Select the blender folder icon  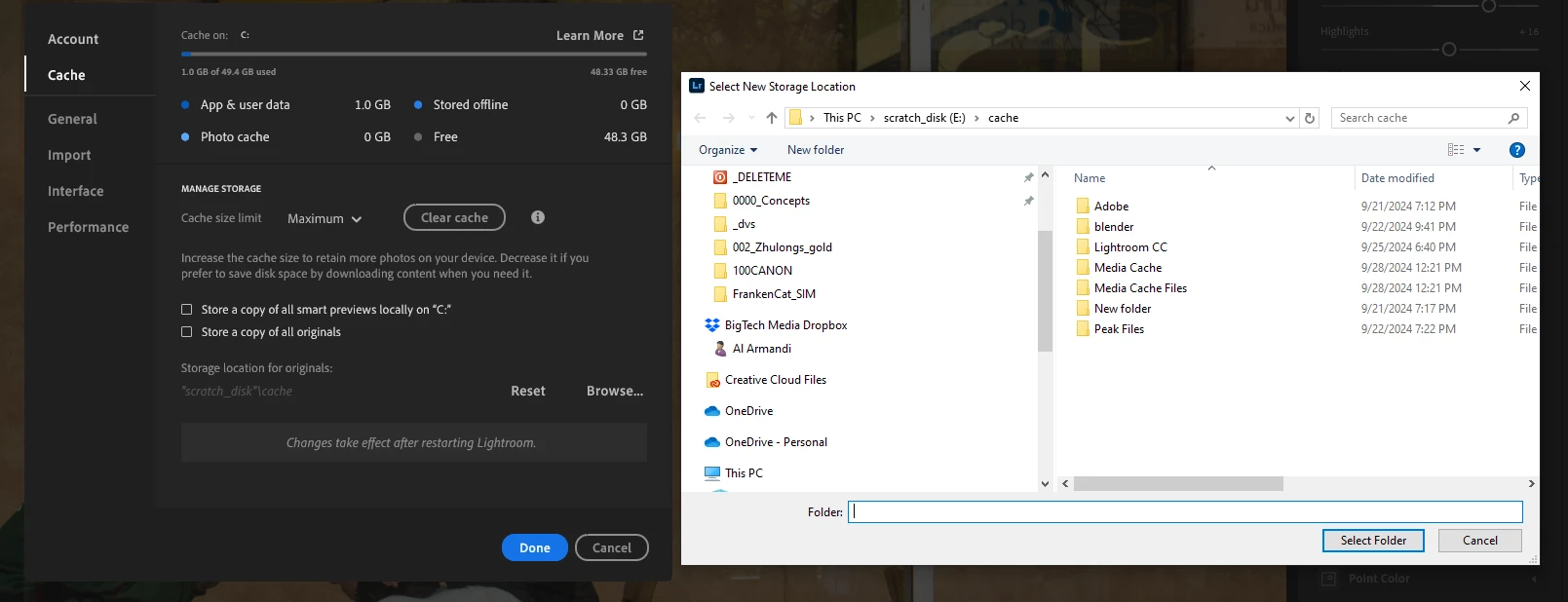(x=1083, y=227)
